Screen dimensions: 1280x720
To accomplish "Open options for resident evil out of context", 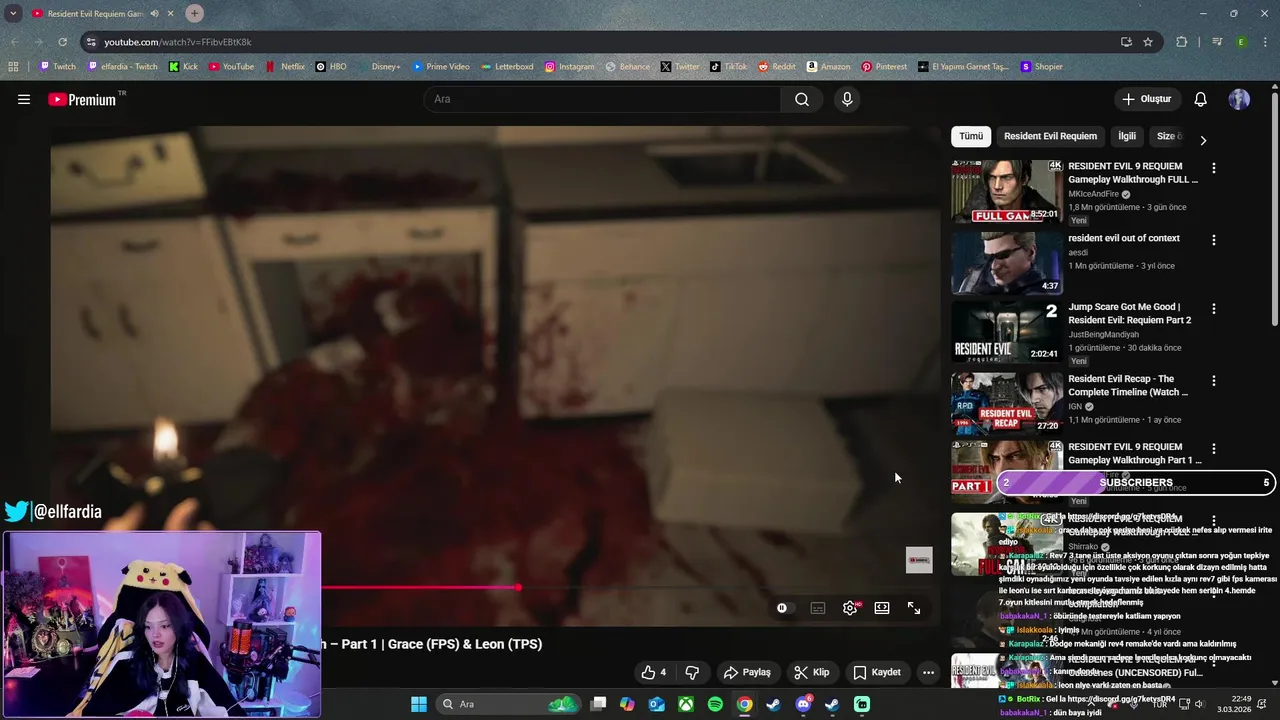I will (x=1214, y=240).
